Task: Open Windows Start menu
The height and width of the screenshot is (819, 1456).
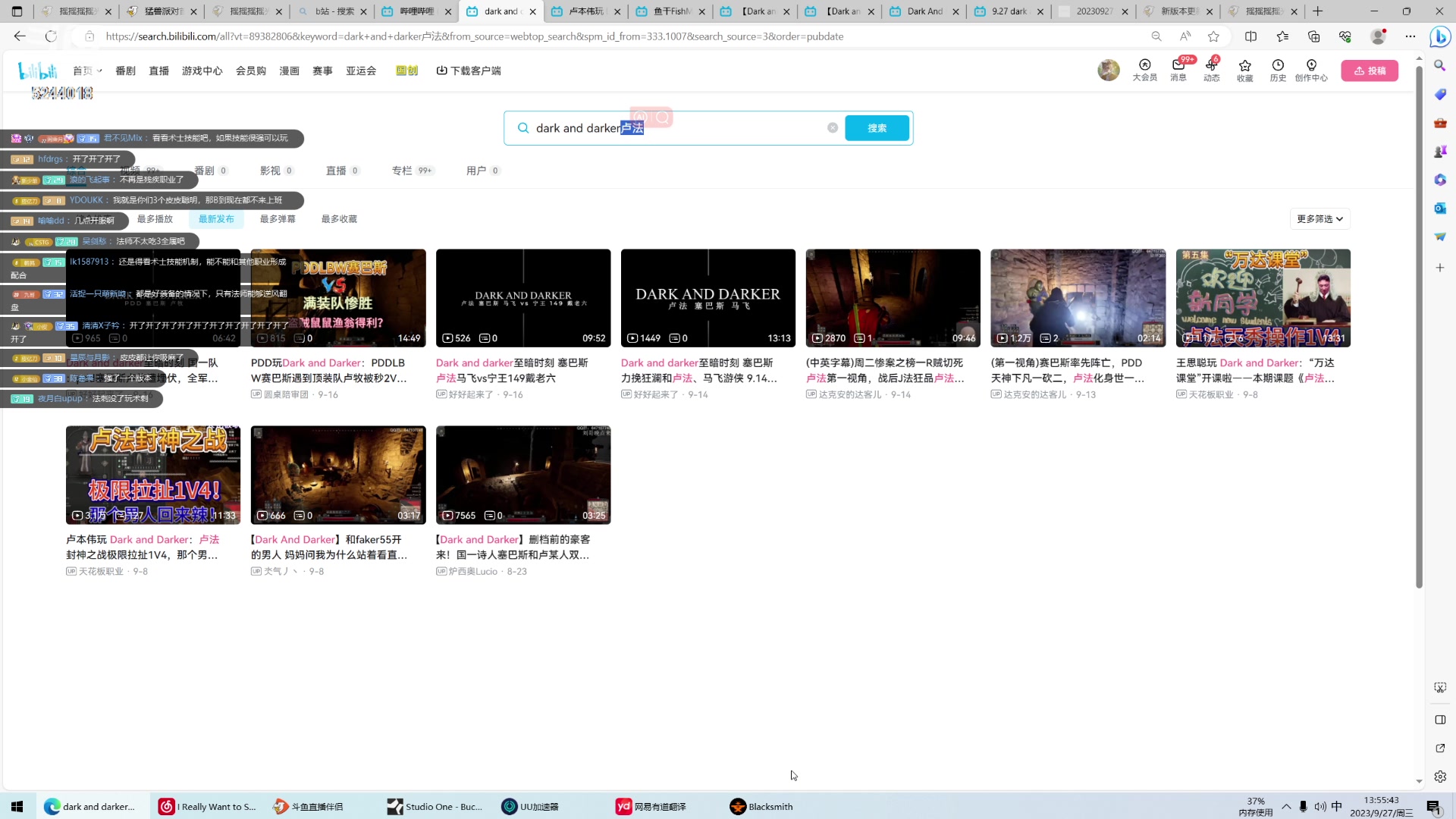Action: (17, 806)
